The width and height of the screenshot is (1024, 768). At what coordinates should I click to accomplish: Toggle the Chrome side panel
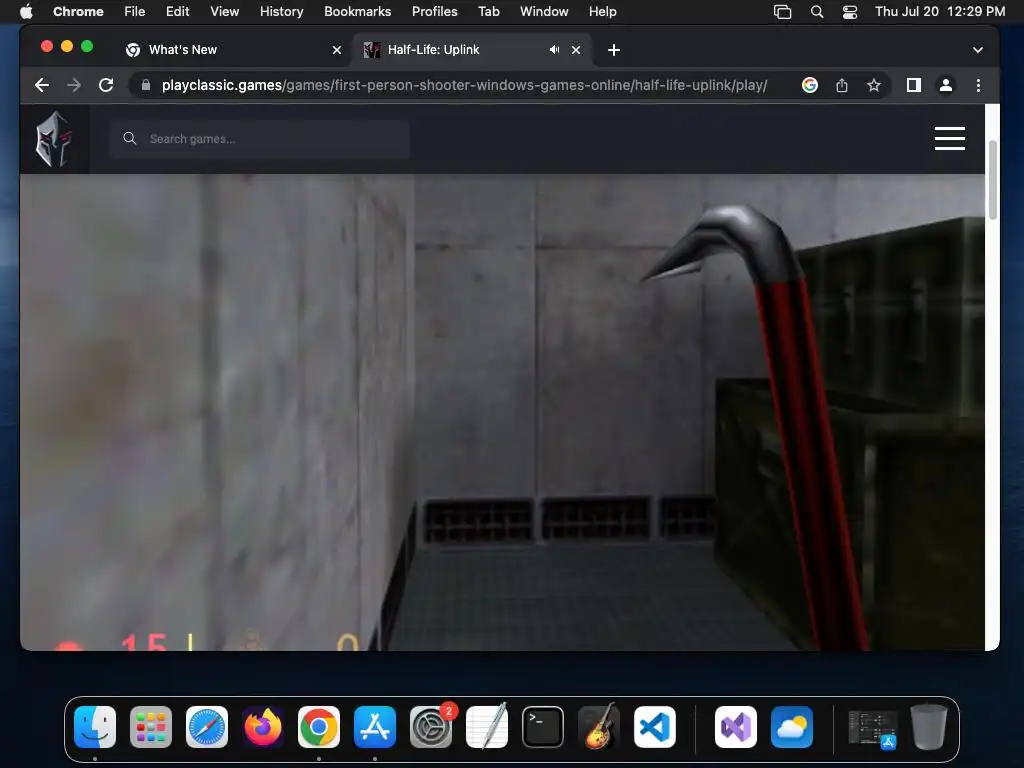click(914, 85)
